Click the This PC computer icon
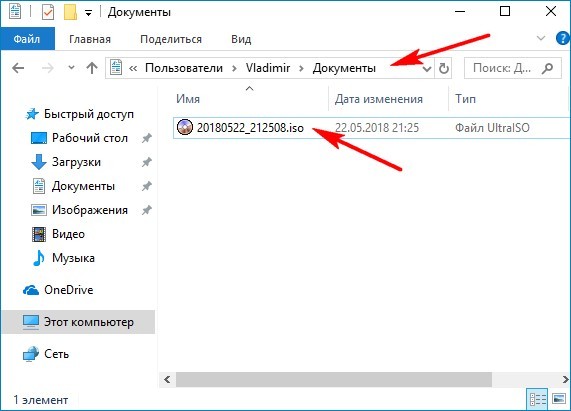The height and width of the screenshot is (411, 571). (x=31, y=322)
